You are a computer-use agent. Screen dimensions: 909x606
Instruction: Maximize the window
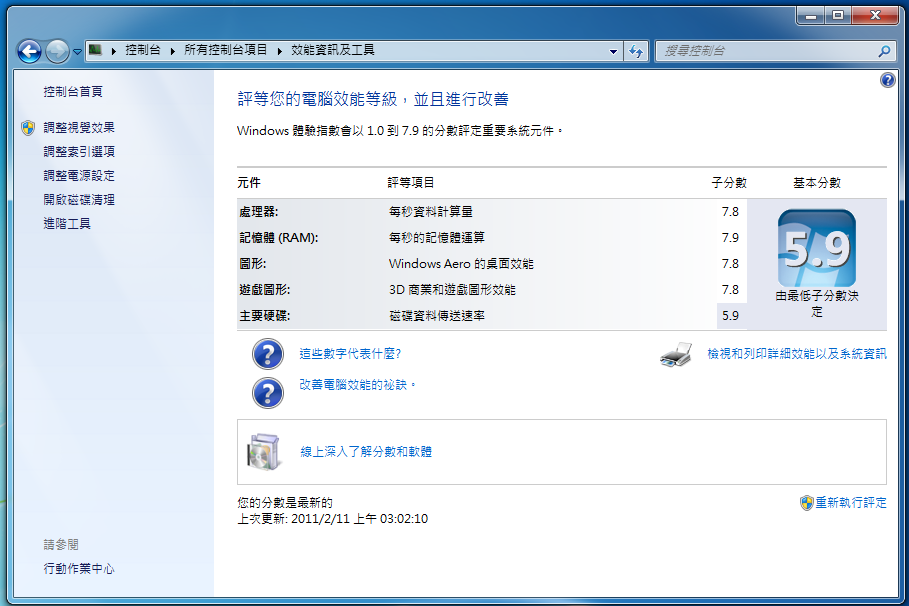[x=838, y=16]
